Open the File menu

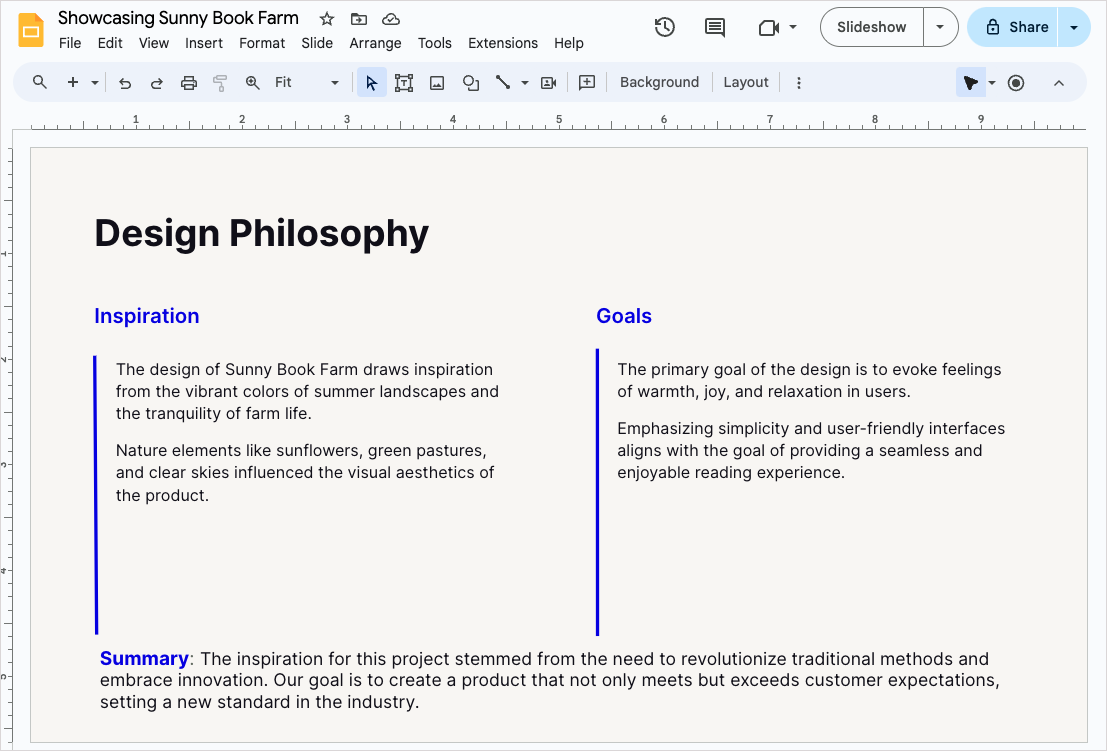click(x=70, y=43)
